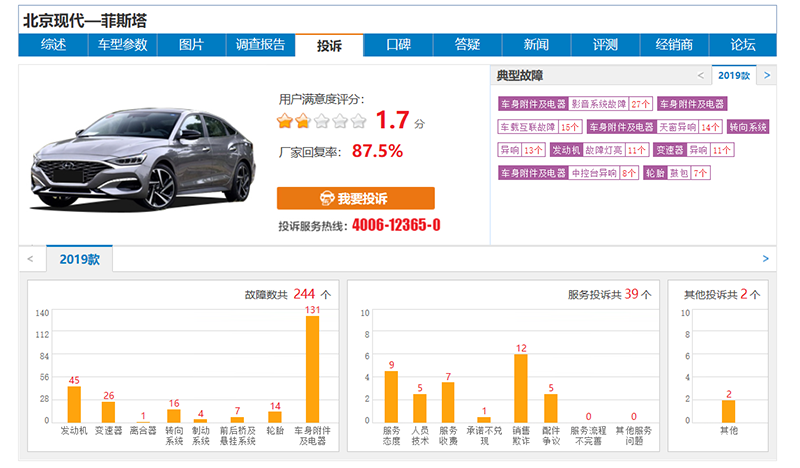Click the third gray rating star

[x=321, y=121]
